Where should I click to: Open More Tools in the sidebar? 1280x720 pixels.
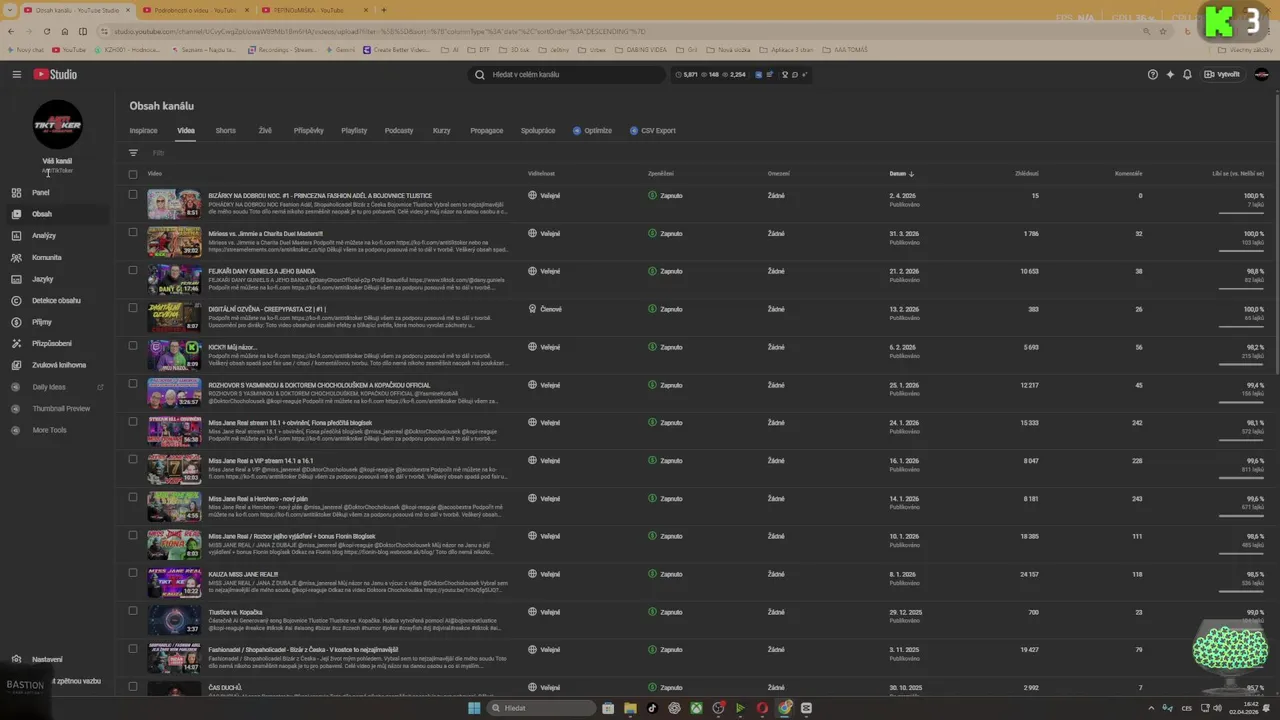[x=49, y=430]
